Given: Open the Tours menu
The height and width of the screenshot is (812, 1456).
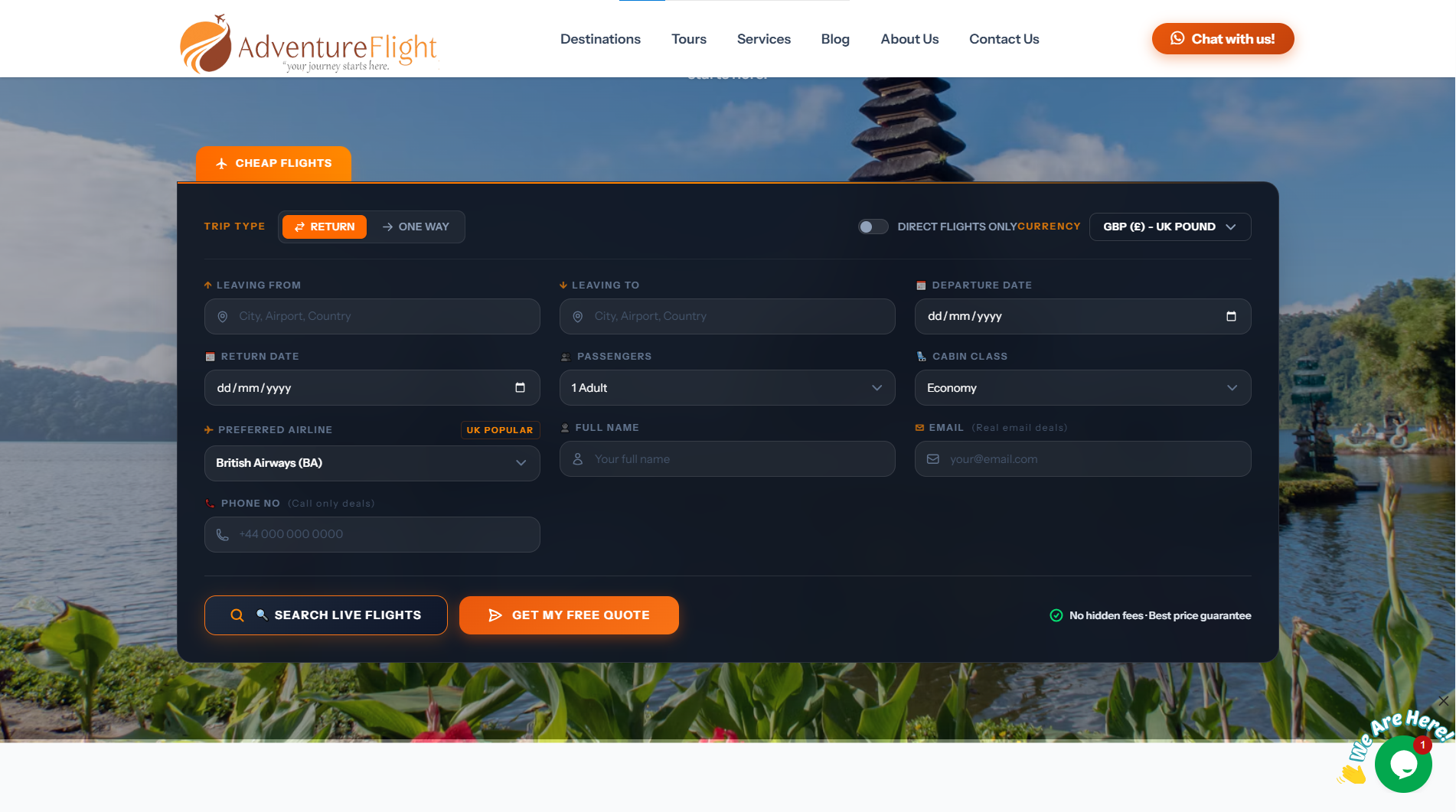Looking at the screenshot, I should pyautogui.click(x=689, y=39).
